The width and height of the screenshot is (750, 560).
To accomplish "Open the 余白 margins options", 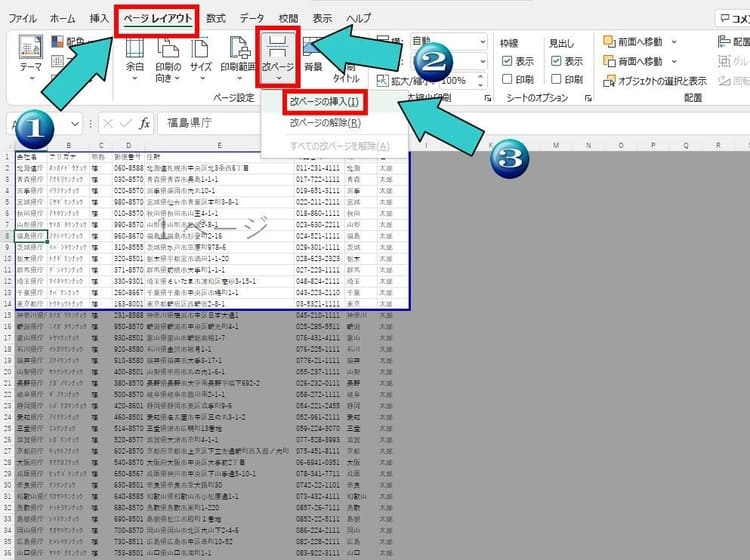I will (x=134, y=58).
